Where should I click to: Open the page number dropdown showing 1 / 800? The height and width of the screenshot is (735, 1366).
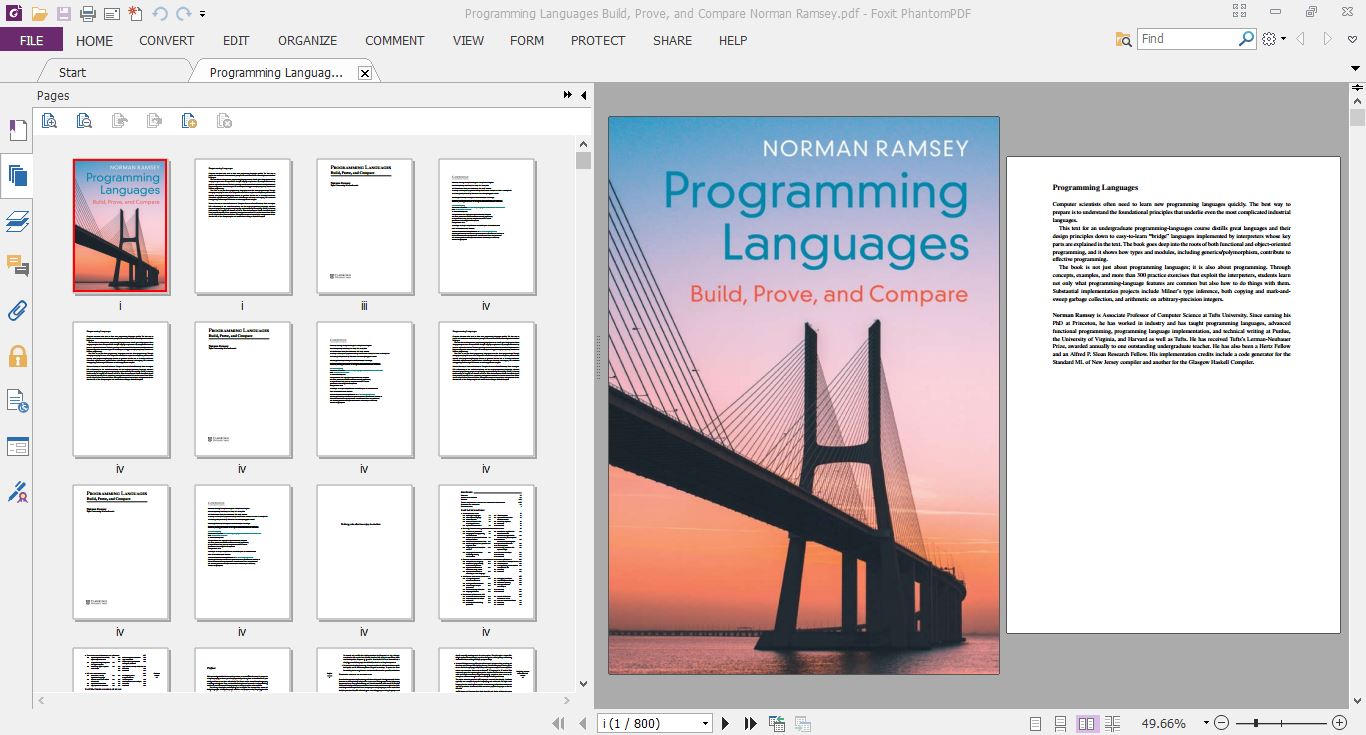pyautogui.click(x=705, y=723)
